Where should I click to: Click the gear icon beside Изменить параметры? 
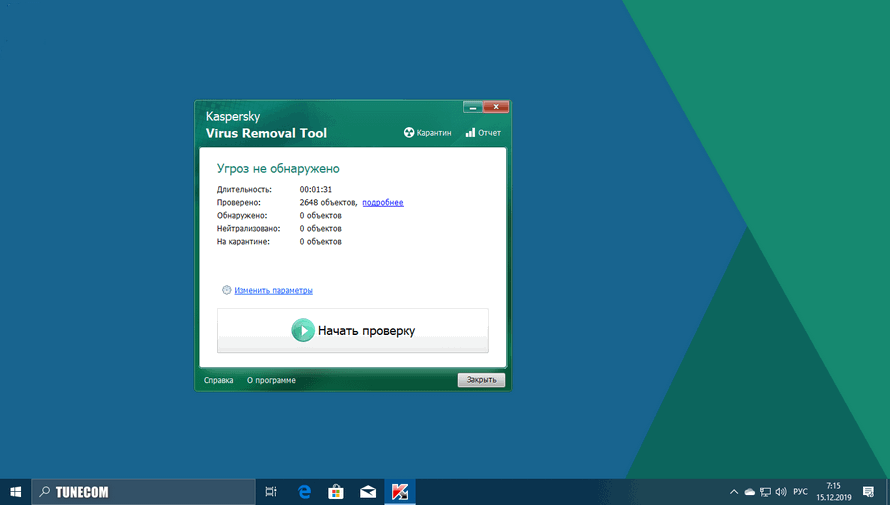(227, 291)
